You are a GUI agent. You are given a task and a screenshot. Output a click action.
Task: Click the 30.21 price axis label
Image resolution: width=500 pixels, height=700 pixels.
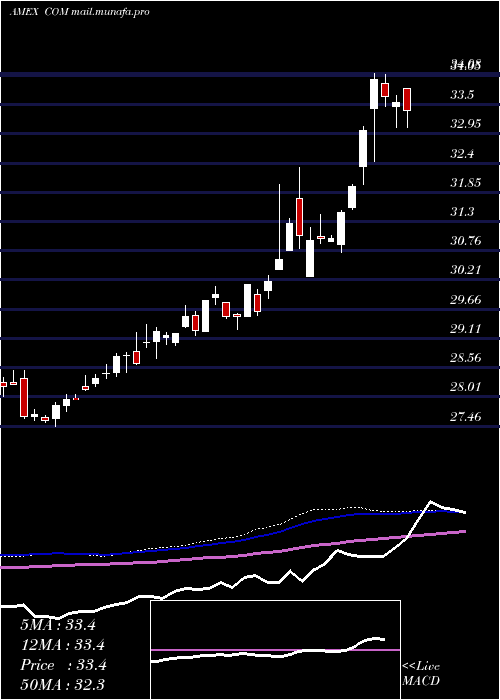point(466,270)
